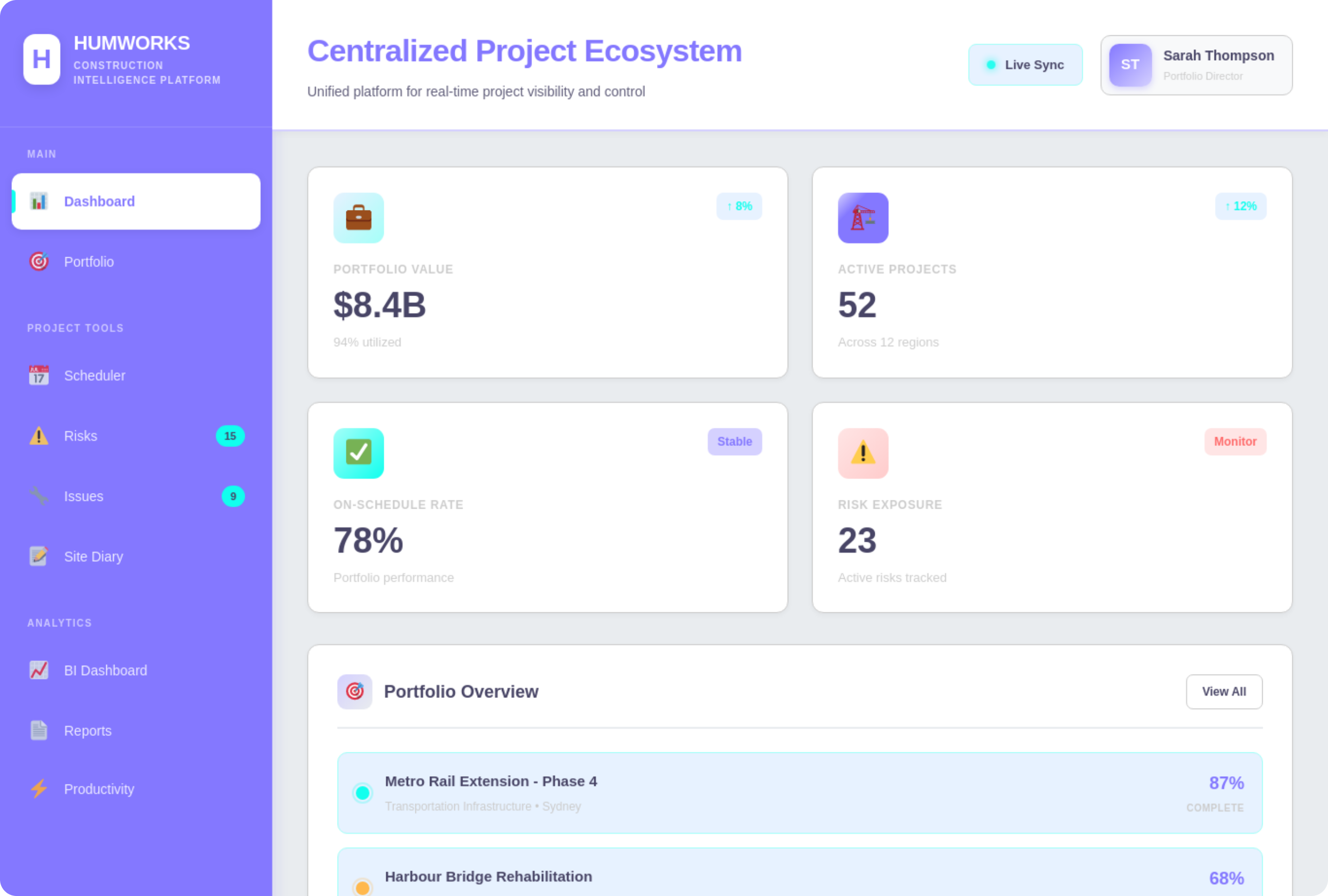Click the BI Dashboard chart icon
The height and width of the screenshot is (896, 1328).
point(39,670)
